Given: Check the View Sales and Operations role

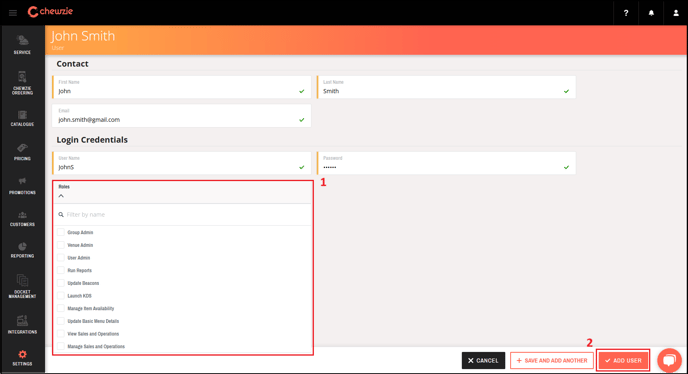Looking at the screenshot, I should click(61, 334).
